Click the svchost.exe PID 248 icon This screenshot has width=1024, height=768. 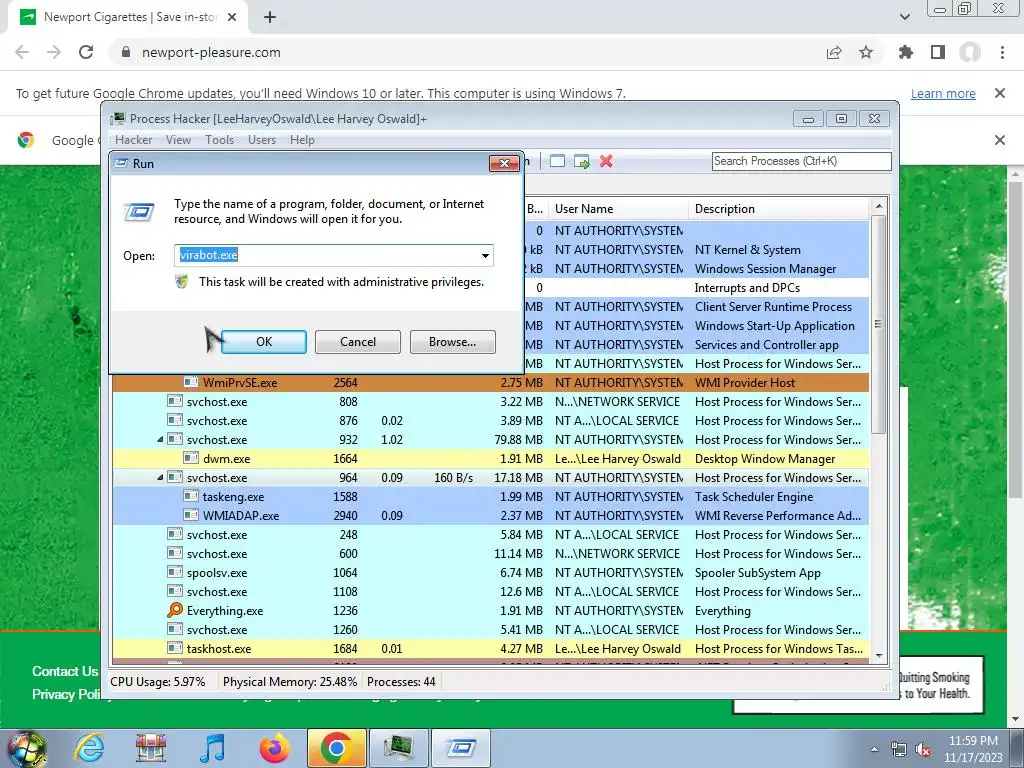[x=174, y=534]
